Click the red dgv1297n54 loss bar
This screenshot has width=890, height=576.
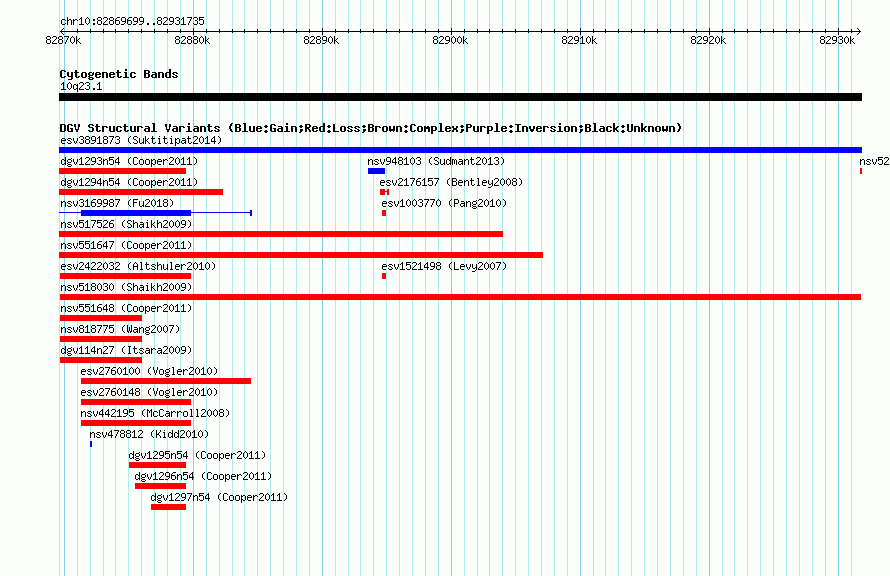coord(169,507)
